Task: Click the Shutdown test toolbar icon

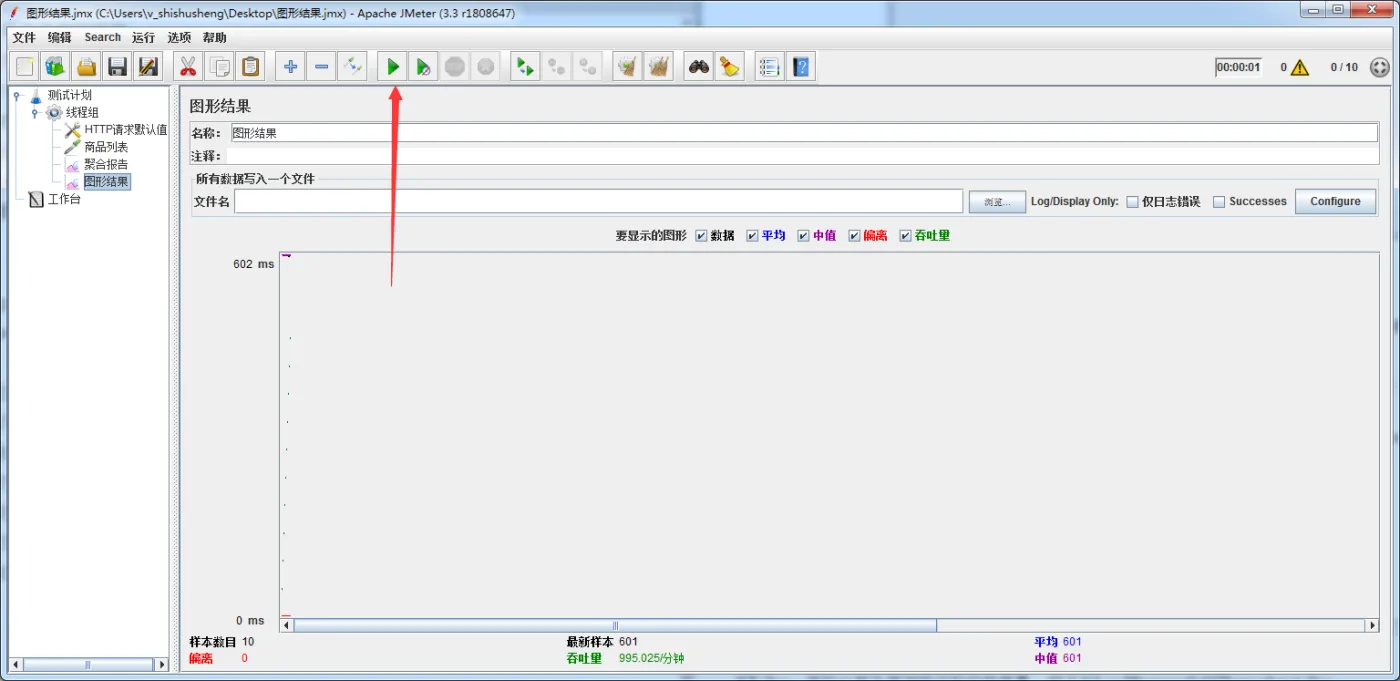Action: click(x=486, y=67)
